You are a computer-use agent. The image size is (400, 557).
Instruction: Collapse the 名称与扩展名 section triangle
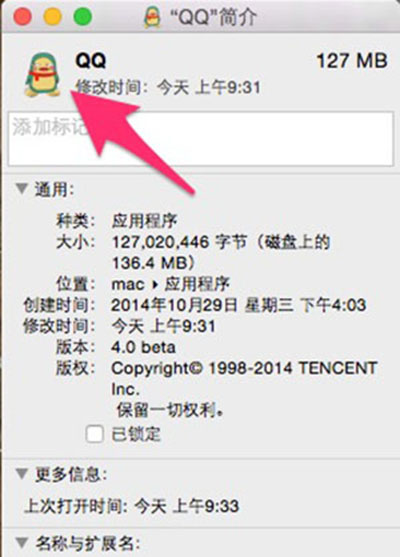(x=22, y=542)
